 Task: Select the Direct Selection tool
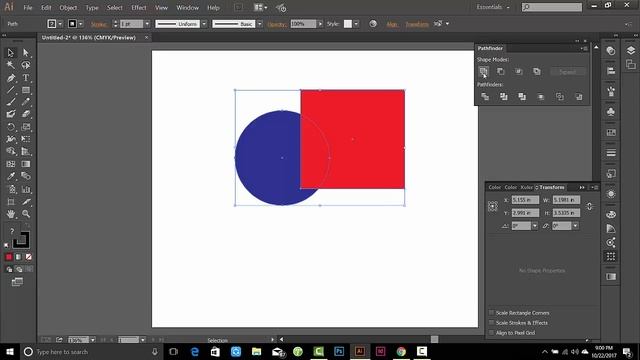[x=26, y=53]
